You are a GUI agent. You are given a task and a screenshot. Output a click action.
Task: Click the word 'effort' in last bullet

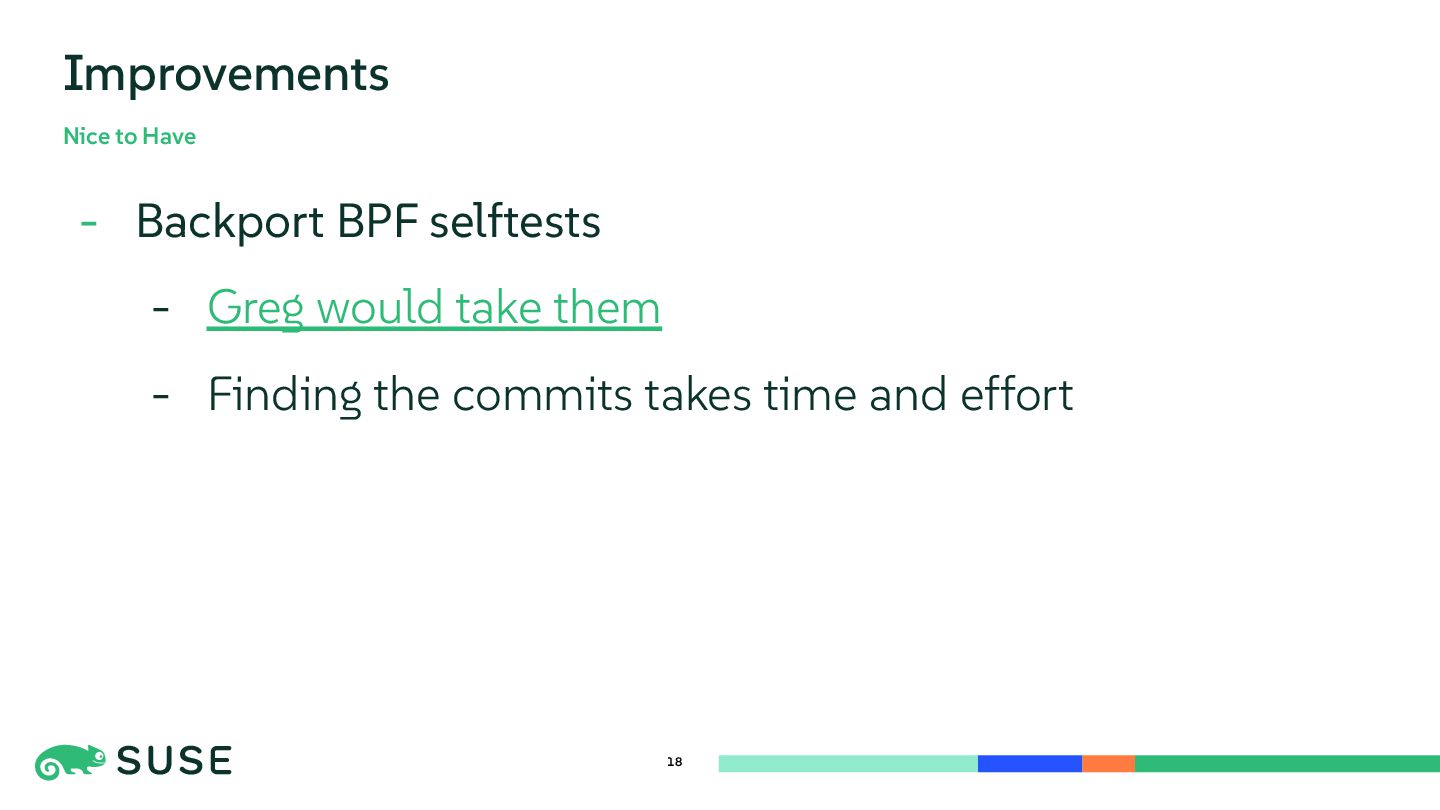click(1017, 394)
